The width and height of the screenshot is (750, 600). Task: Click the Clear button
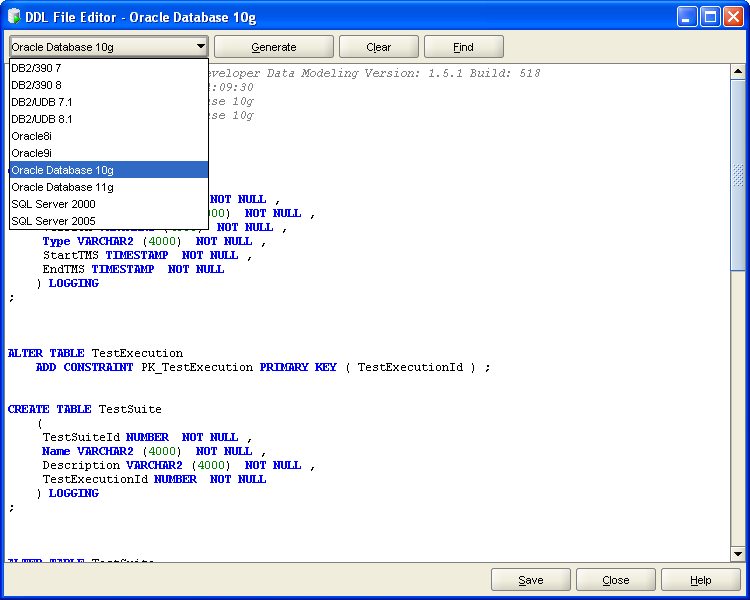(x=378, y=47)
